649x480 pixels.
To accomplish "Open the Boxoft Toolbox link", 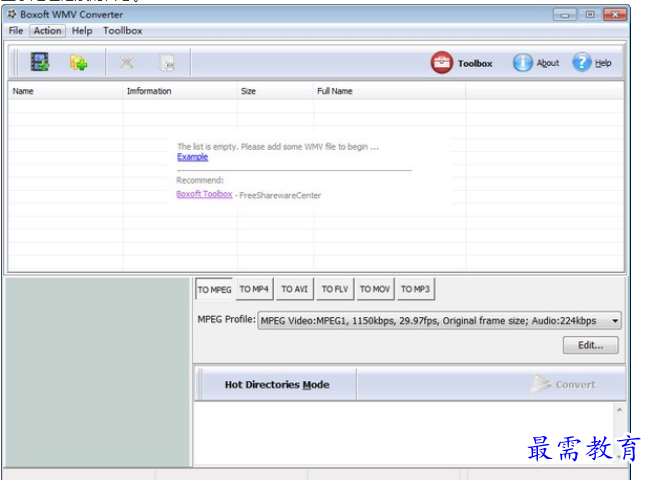I will [x=204, y=194].
